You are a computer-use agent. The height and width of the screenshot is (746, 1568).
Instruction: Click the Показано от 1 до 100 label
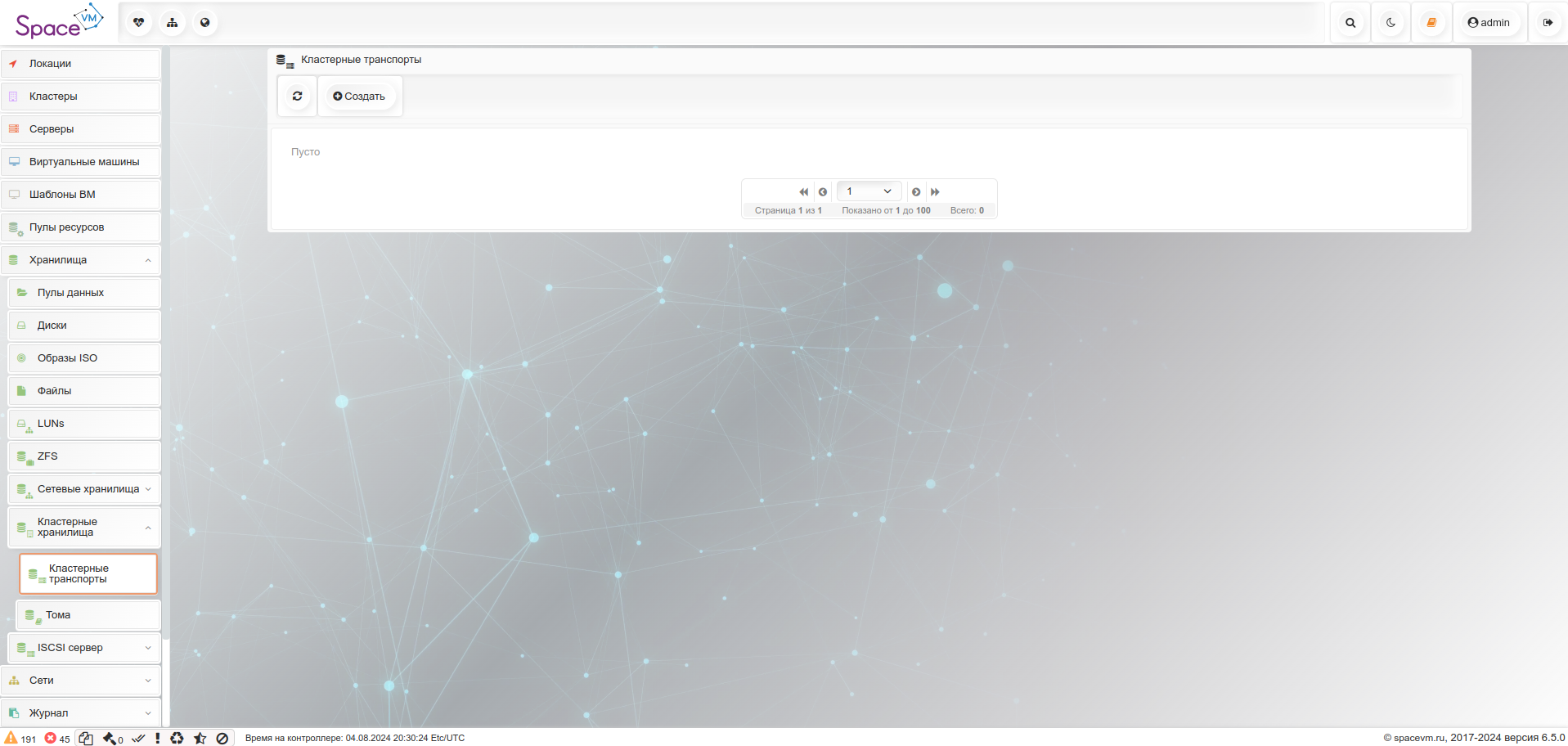886,210
